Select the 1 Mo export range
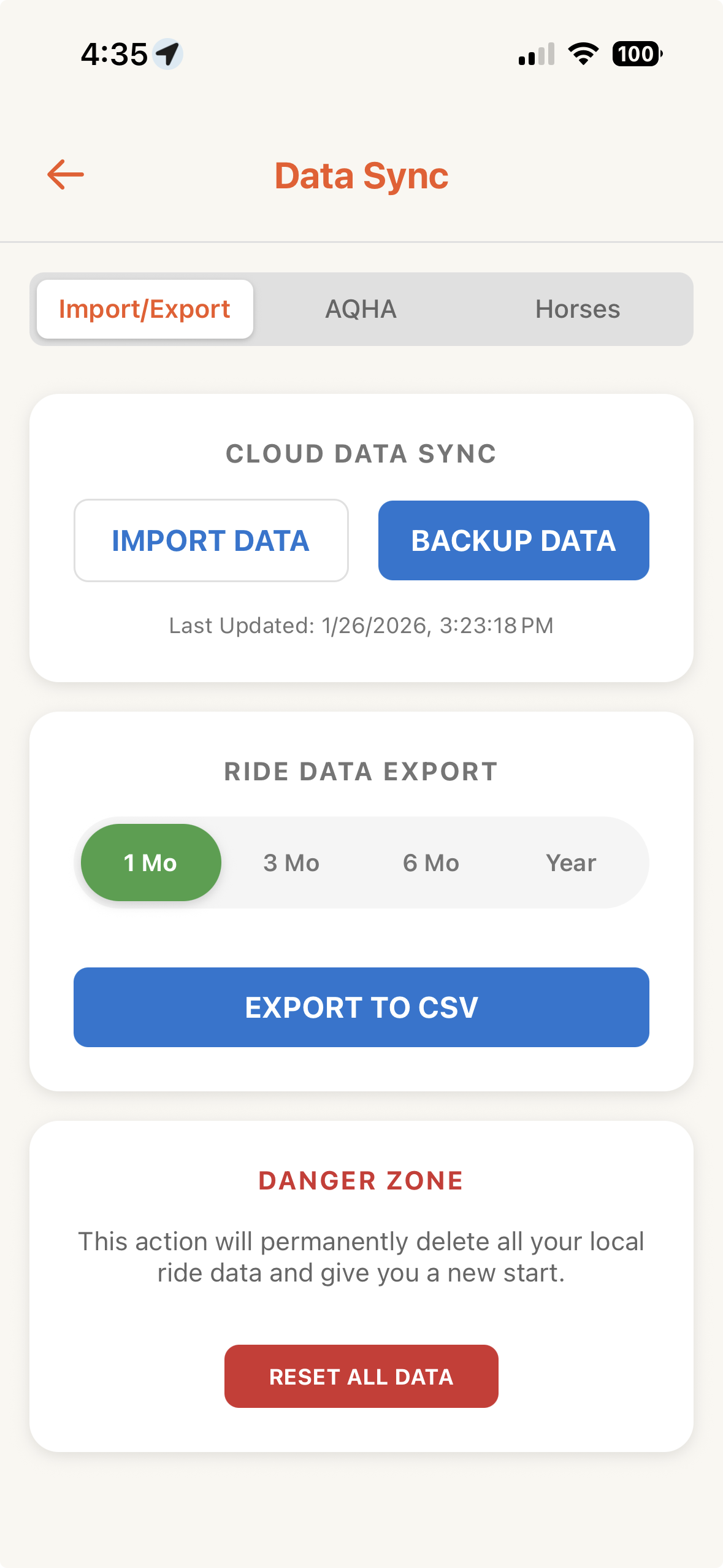The image size is (723, 1568). tap(150, 862)
